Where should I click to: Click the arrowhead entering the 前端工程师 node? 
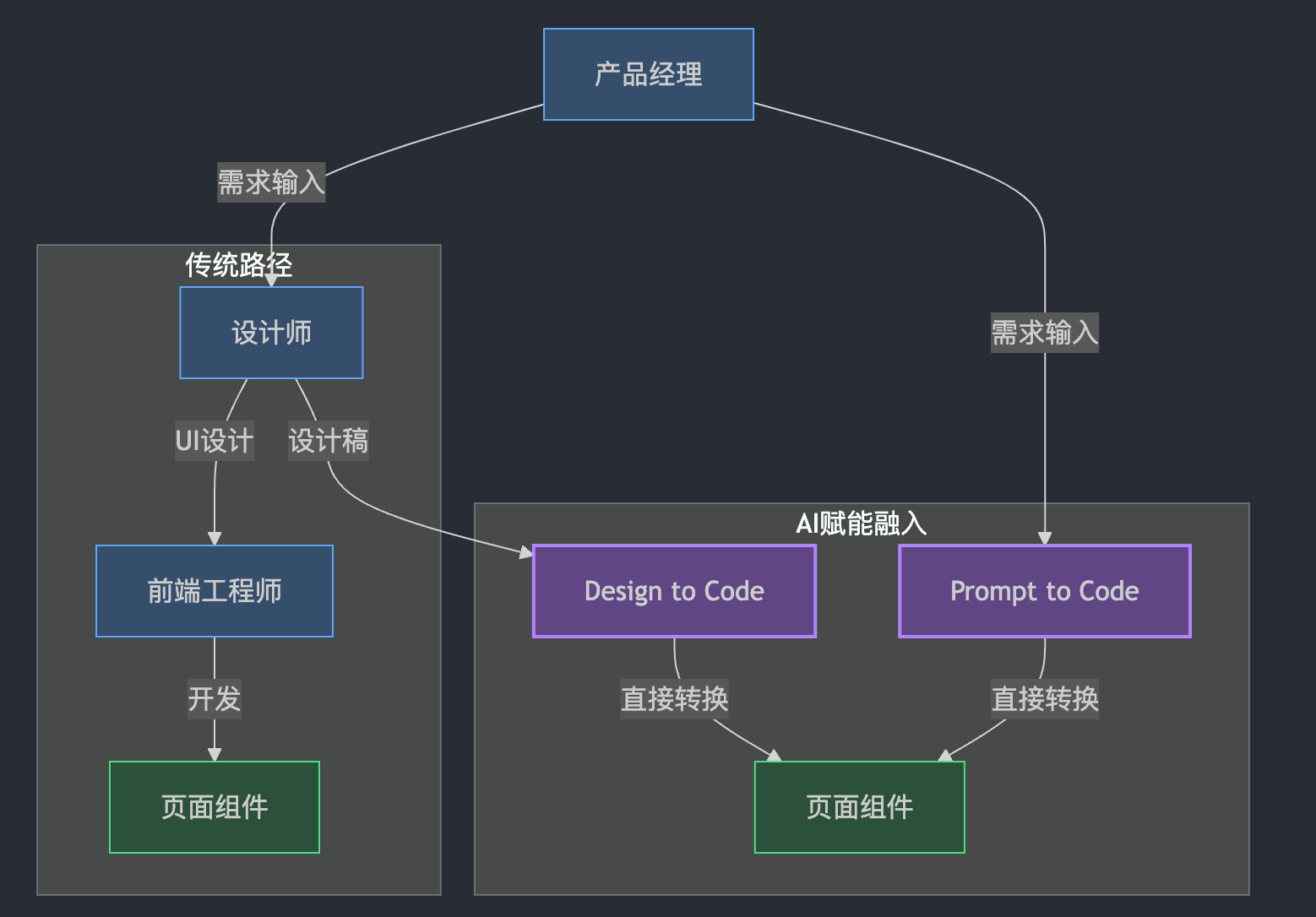point(215,538)
